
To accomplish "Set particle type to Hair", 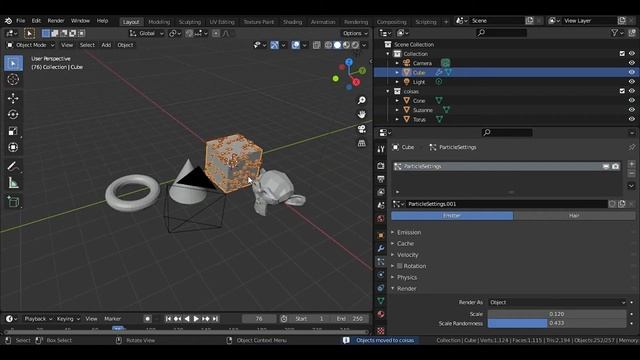I will coord(574,216).
